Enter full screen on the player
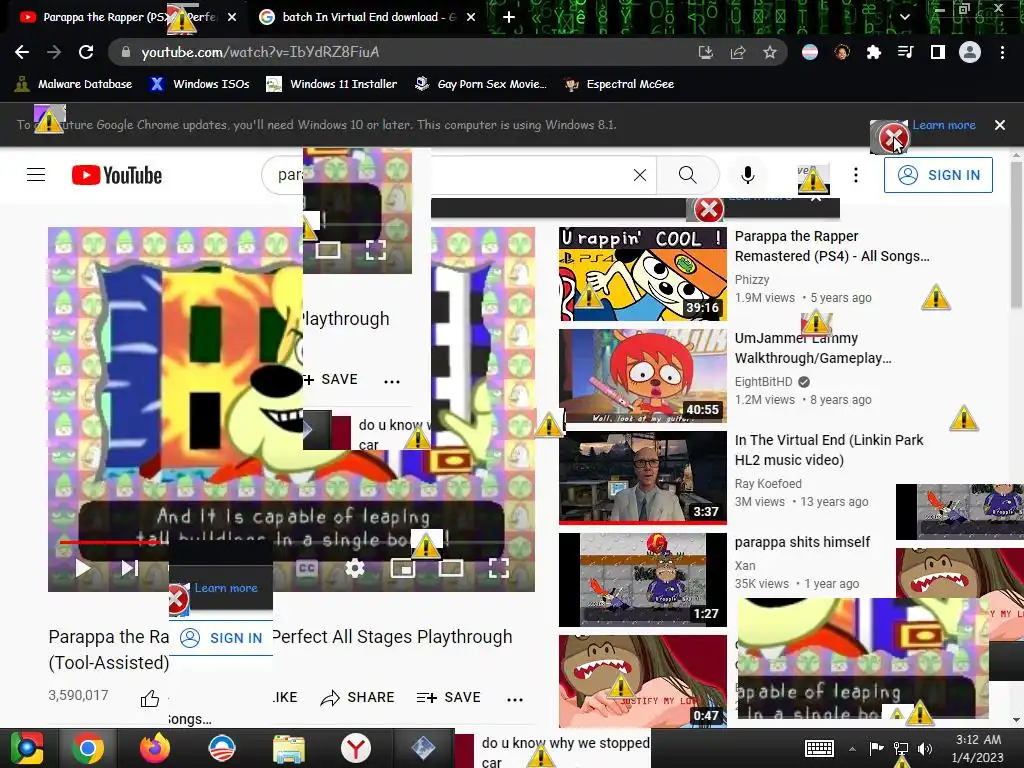 click(499, 568)
